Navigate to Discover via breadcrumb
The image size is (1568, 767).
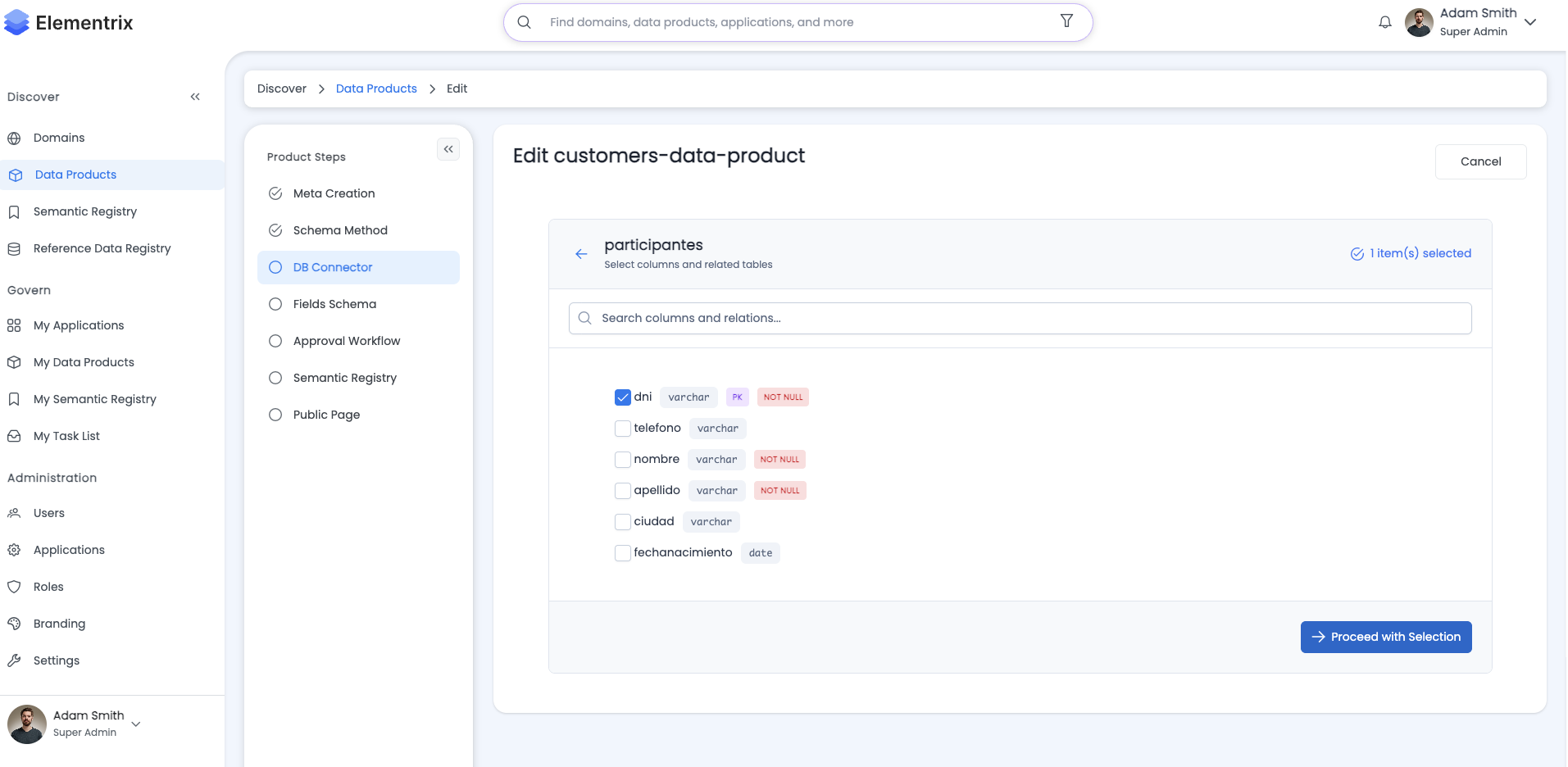point(282,88)
